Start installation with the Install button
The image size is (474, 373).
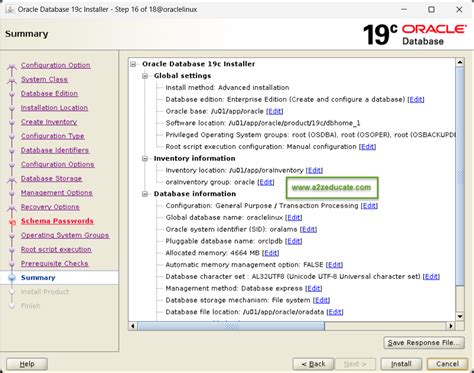tap(401, 364)
